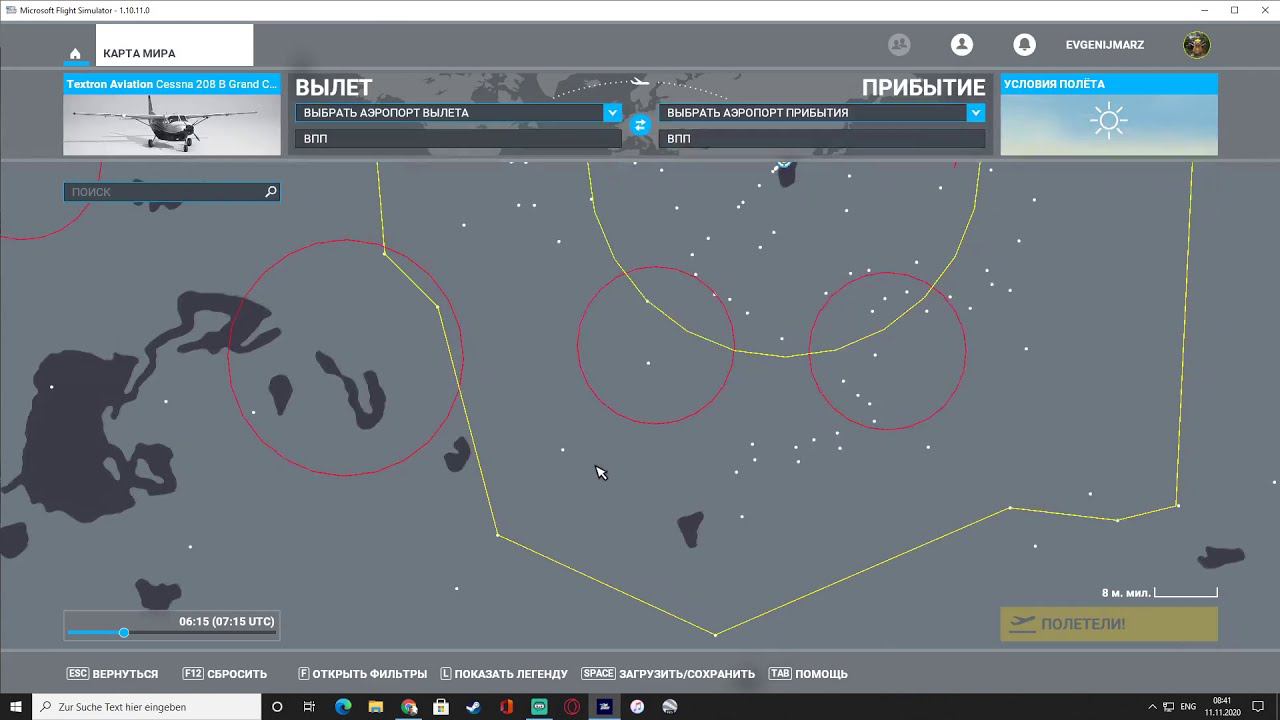Show hidden system tray icons
1280x720 pixels.
(1152, 707)
